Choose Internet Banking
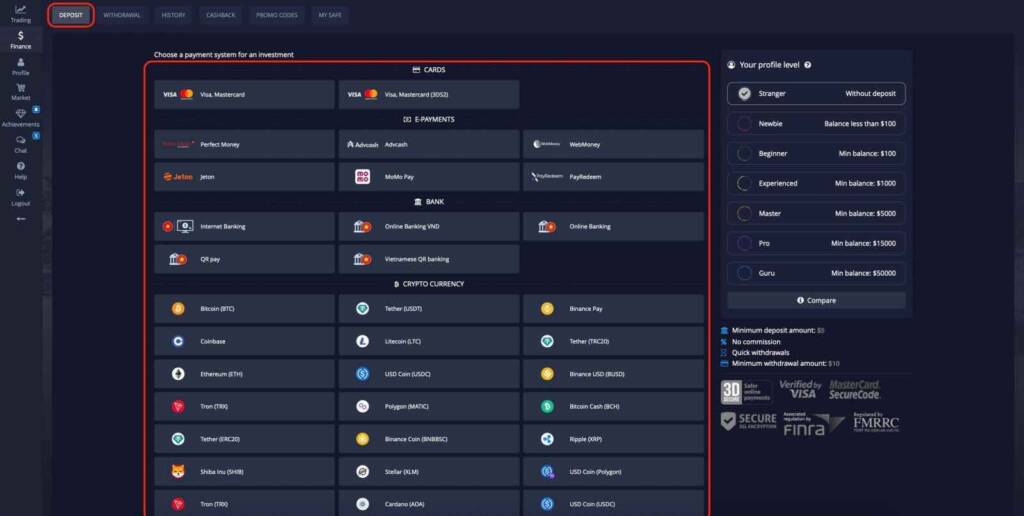Image resolution: width=1024 pixels, height=516 pixels. click(x=244, y=227)
